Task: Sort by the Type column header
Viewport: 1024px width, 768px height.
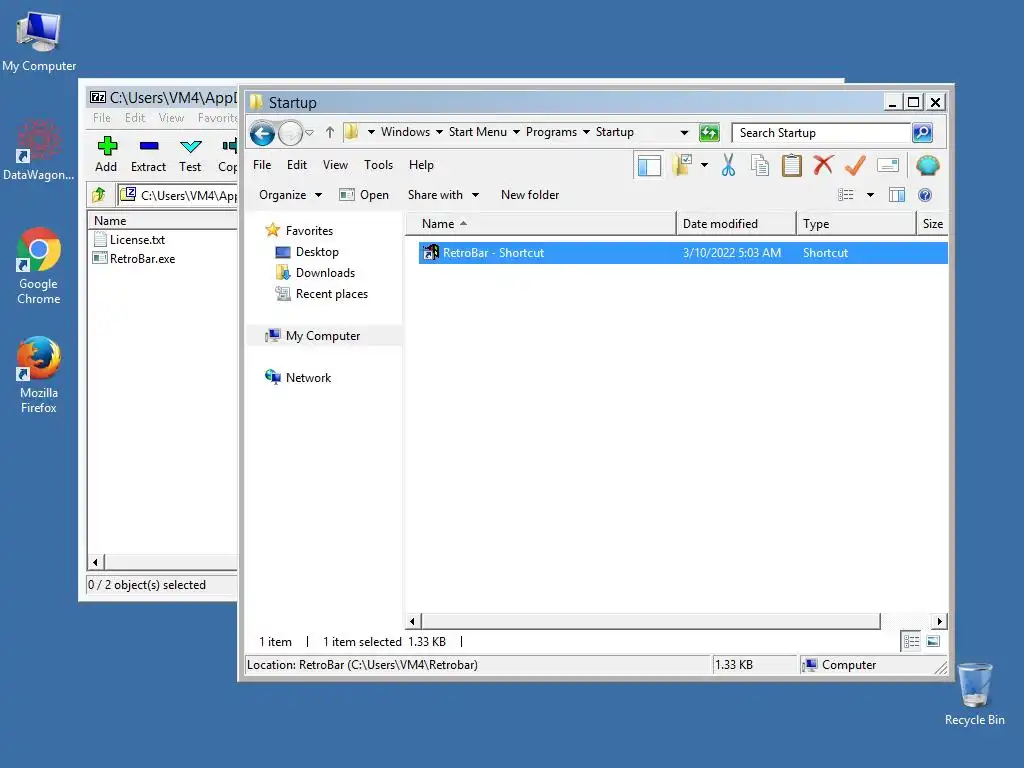Action: point(856,223)
